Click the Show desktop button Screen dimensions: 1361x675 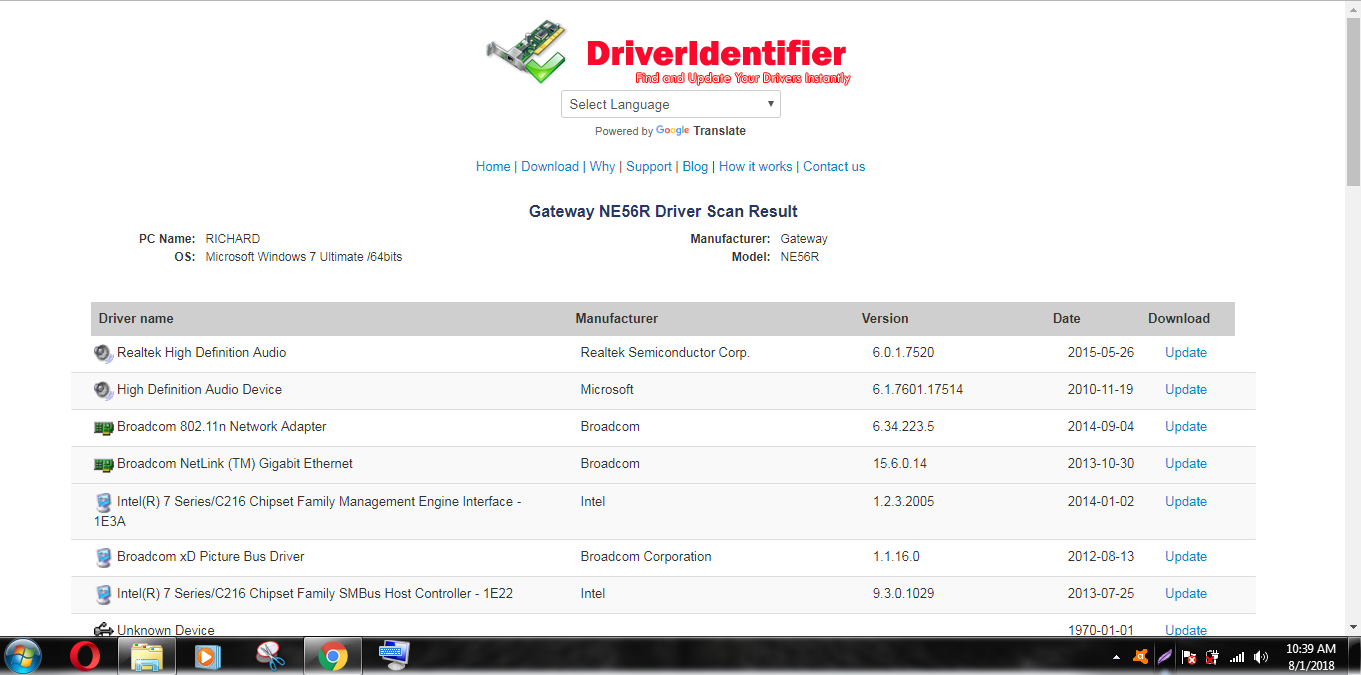(x=1354, y=656)
